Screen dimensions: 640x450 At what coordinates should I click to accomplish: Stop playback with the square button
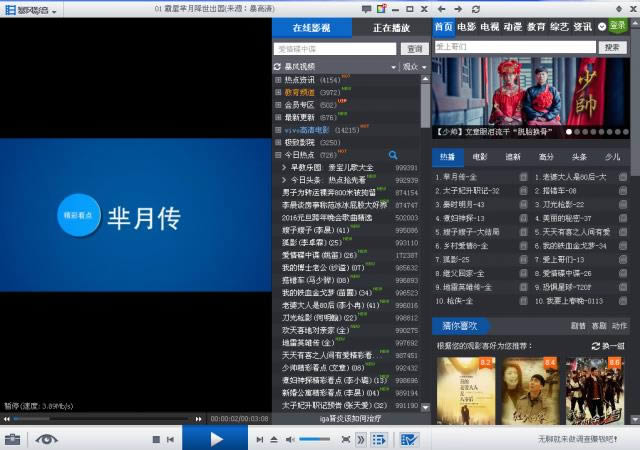pos(156,439)
